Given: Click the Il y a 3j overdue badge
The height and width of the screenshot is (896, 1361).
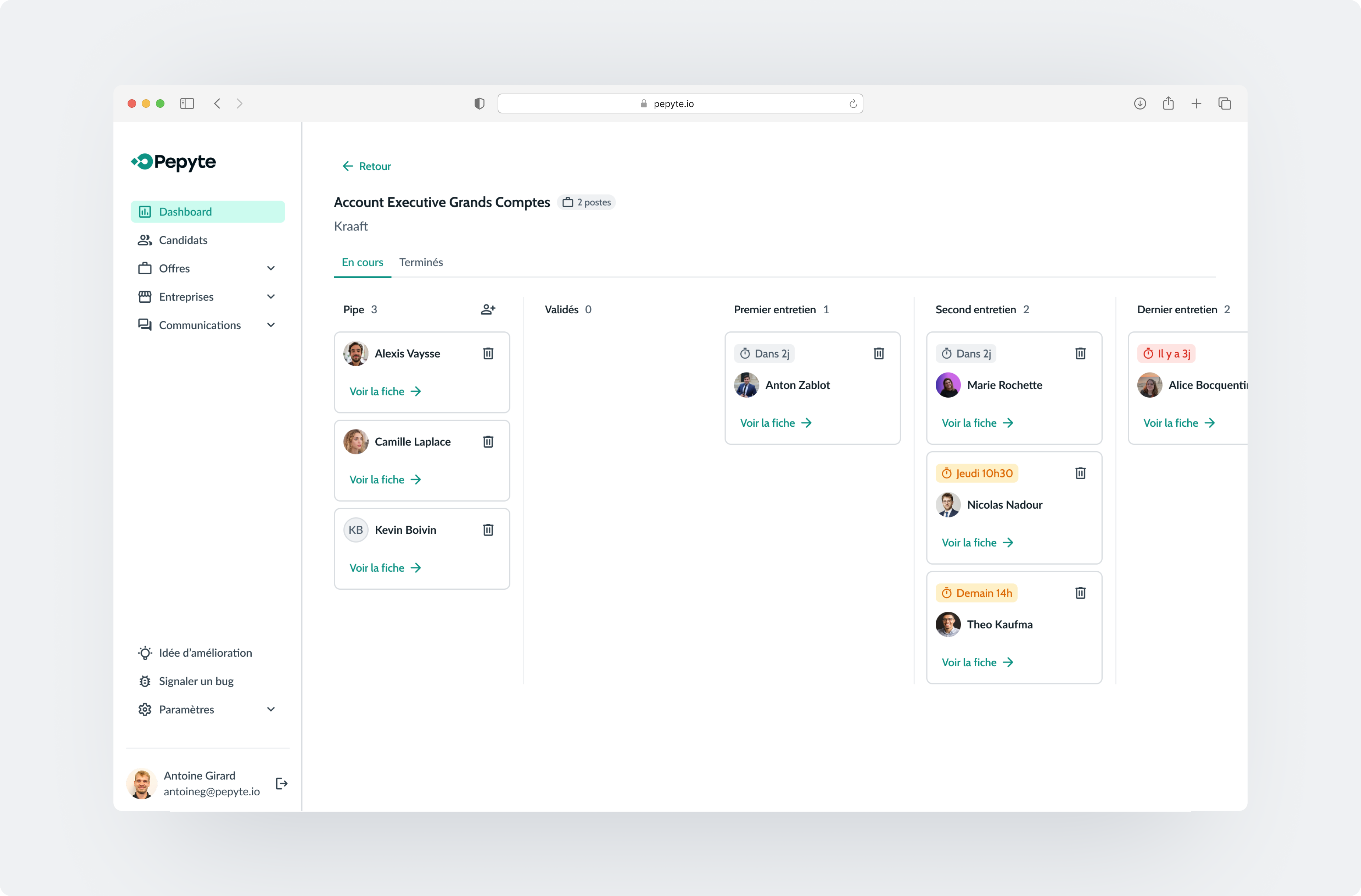Looking at the screenshot, I should tap(1166, 353).
